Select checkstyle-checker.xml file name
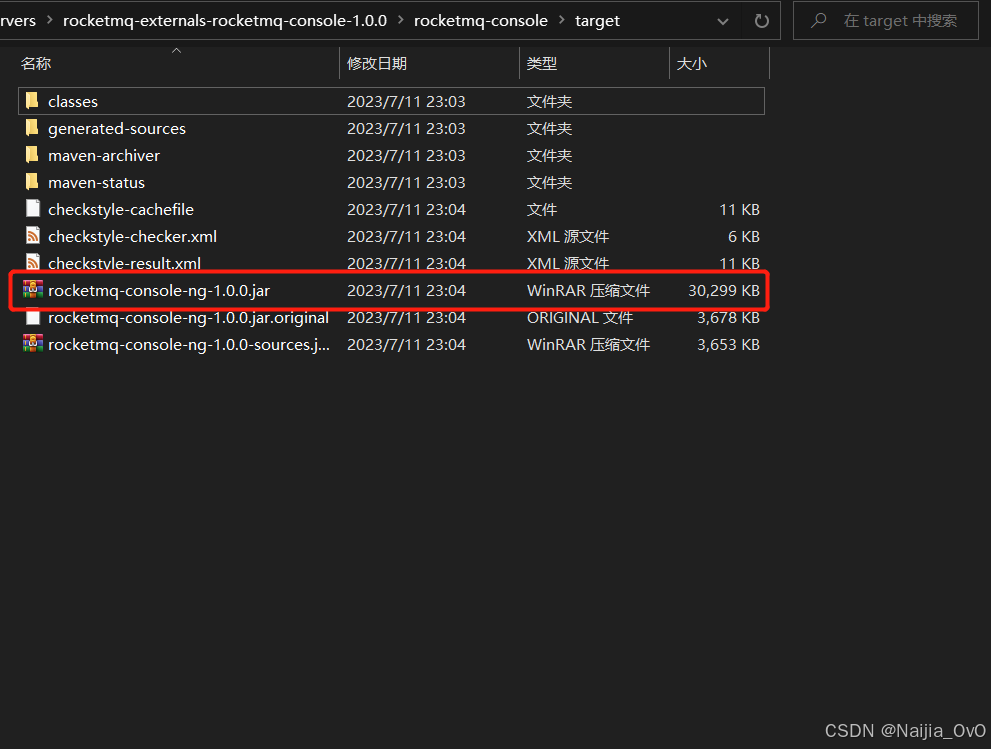This screenshot has height=749, width=991. (x=132, y=236)
